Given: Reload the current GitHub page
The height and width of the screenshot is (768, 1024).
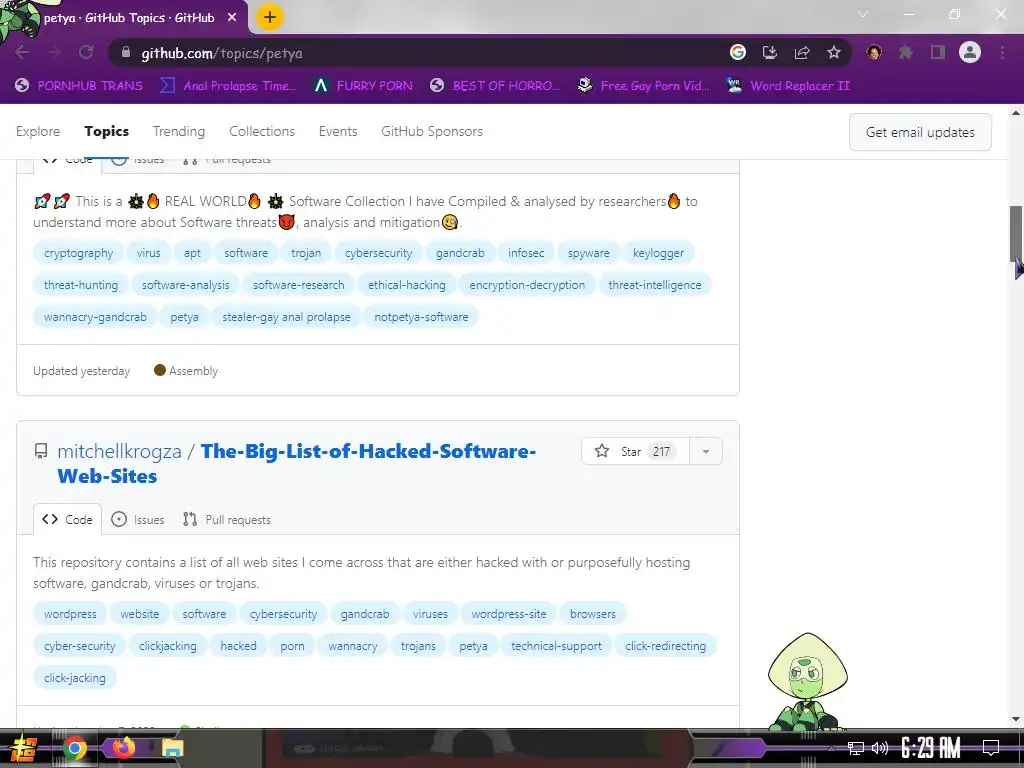Looking at the screenshot, I should click(x=86, y=53).
